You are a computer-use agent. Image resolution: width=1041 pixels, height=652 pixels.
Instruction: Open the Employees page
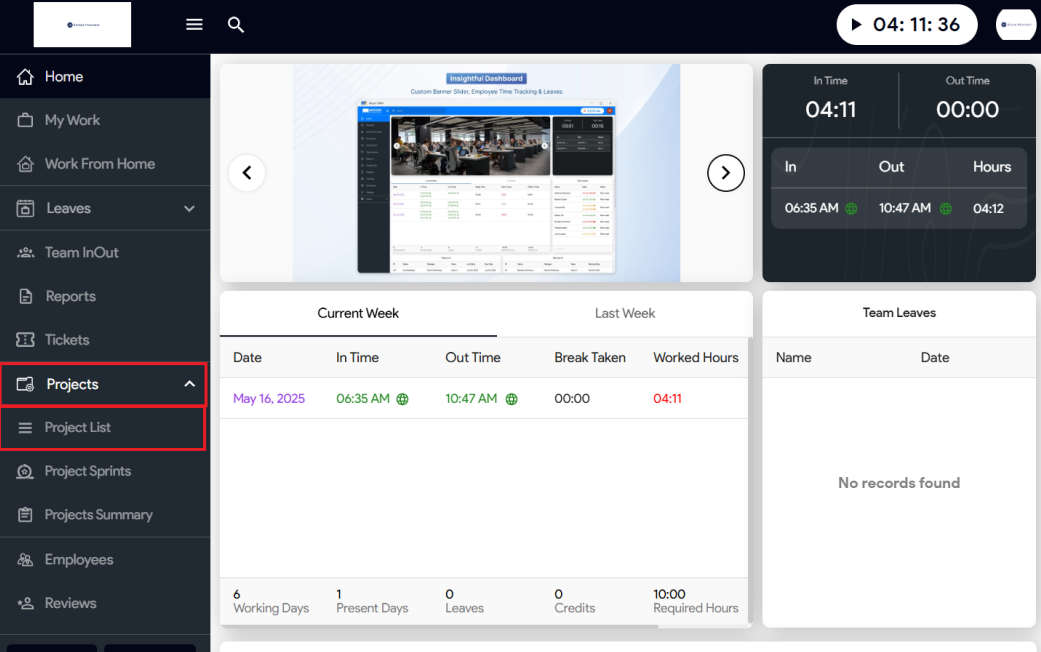tap(78, 560)
